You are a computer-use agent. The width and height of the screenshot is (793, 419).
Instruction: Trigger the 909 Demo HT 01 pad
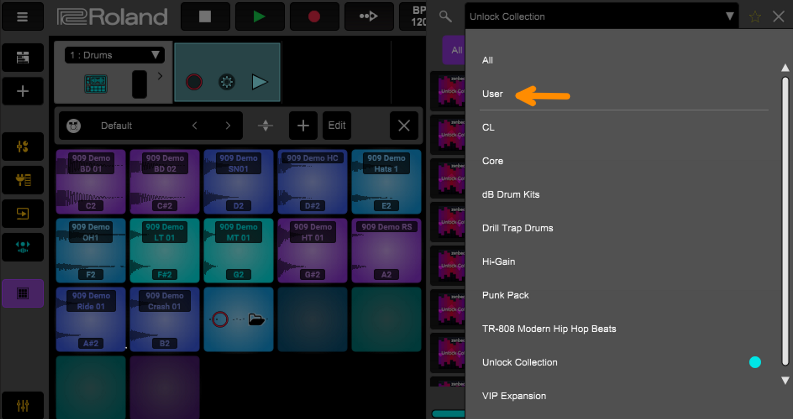(x=312, y=250)
